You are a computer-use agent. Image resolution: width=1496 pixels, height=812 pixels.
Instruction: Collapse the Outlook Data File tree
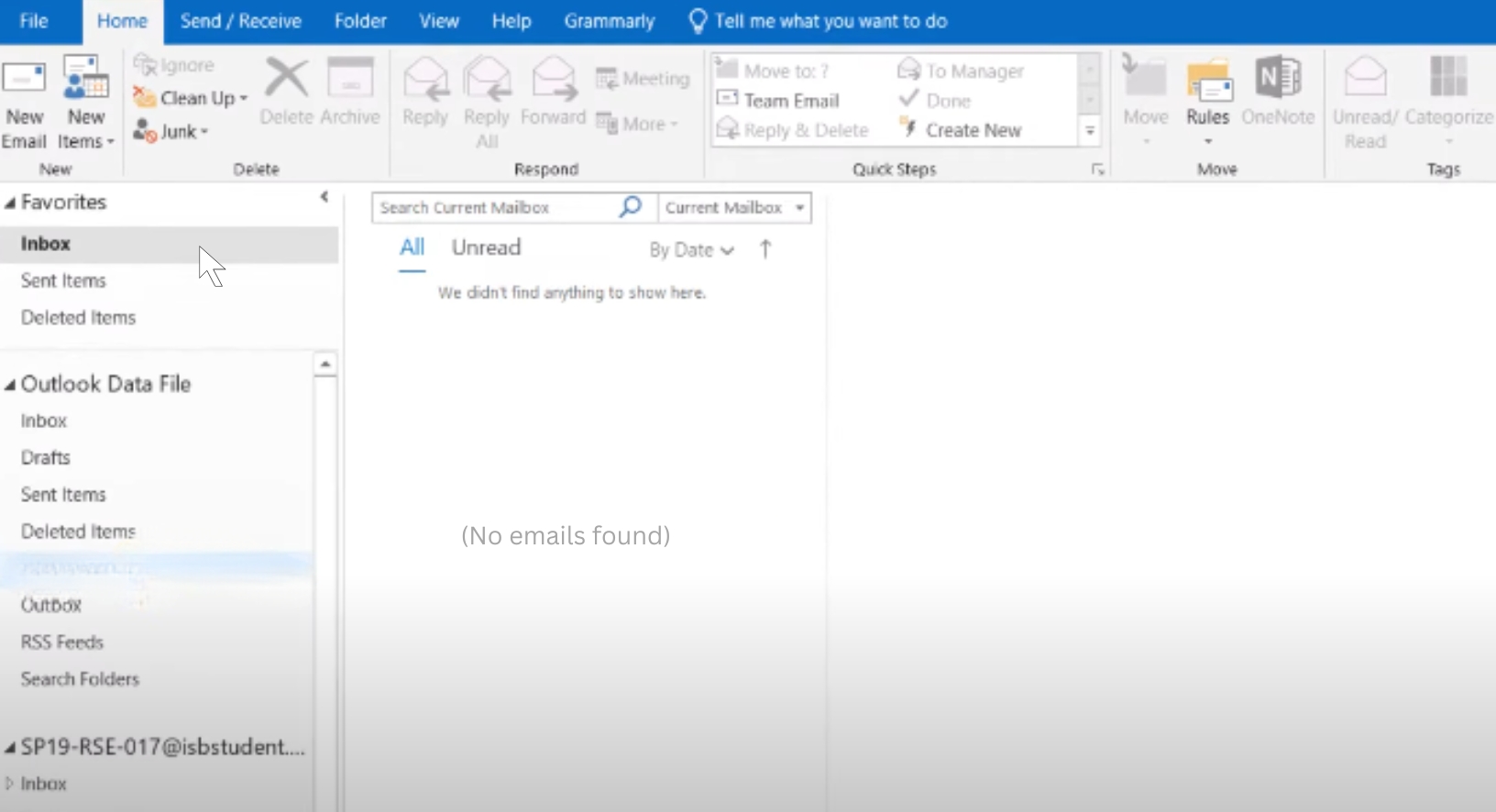point(10,385)
